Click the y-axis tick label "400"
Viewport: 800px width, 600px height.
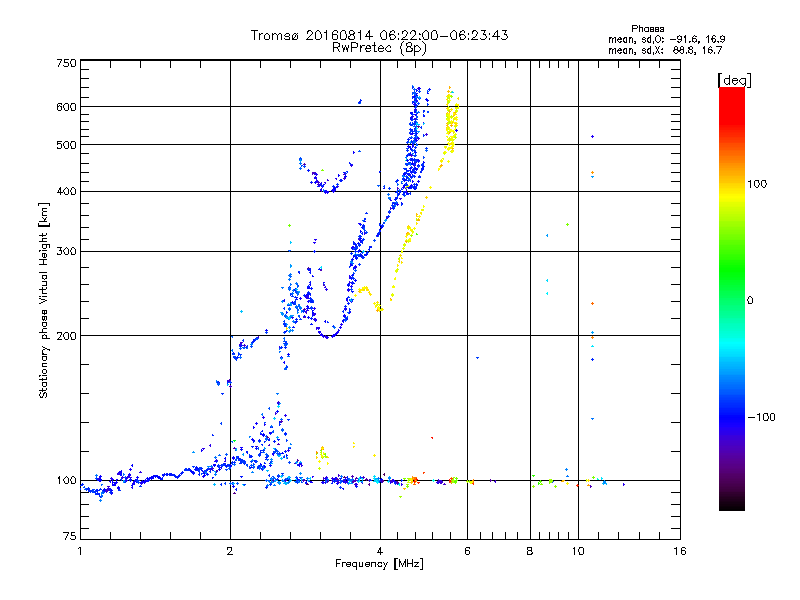pos(67,192)
